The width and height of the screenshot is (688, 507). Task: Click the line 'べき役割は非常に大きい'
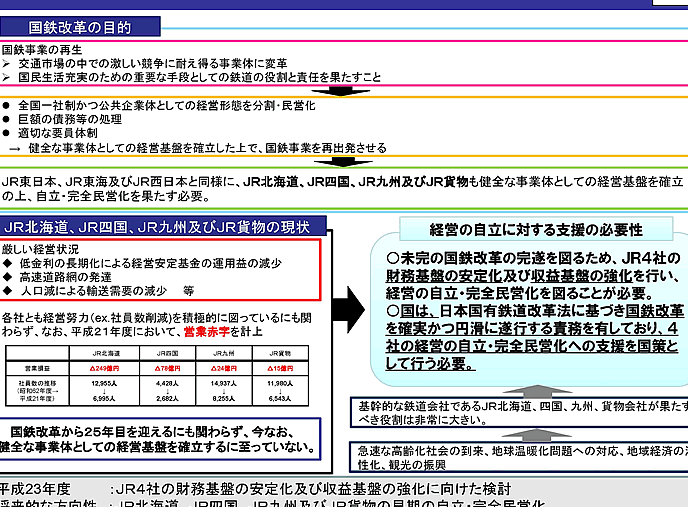pyautogui.click(x=423, y=420)
